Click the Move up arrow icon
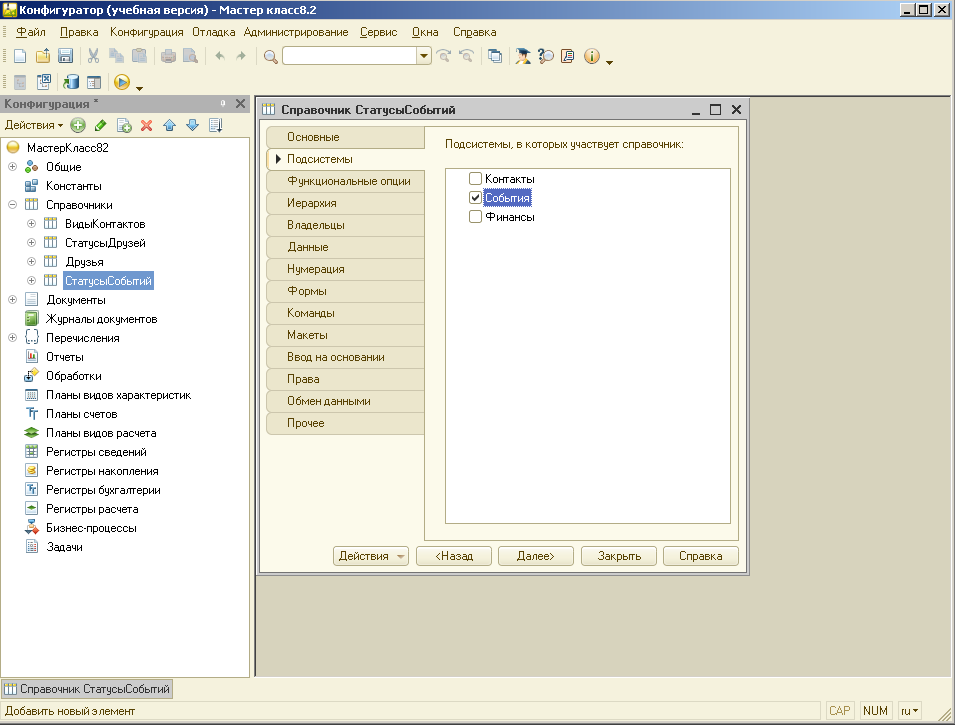955x725 pixels. coord(169,125)
